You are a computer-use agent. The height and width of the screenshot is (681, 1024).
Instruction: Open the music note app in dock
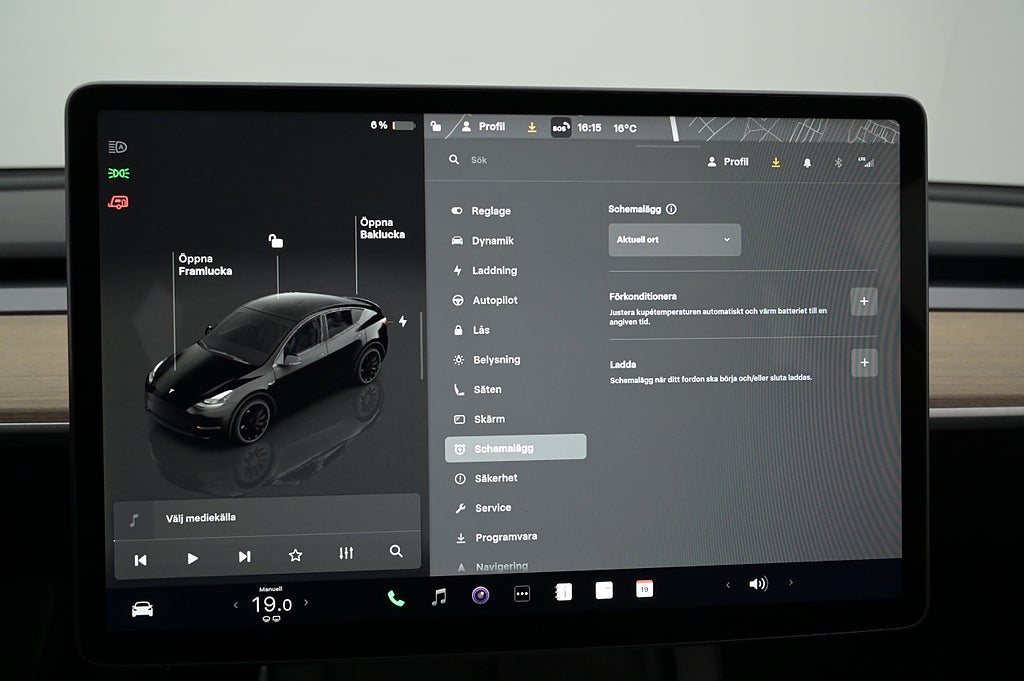point(438,597)
